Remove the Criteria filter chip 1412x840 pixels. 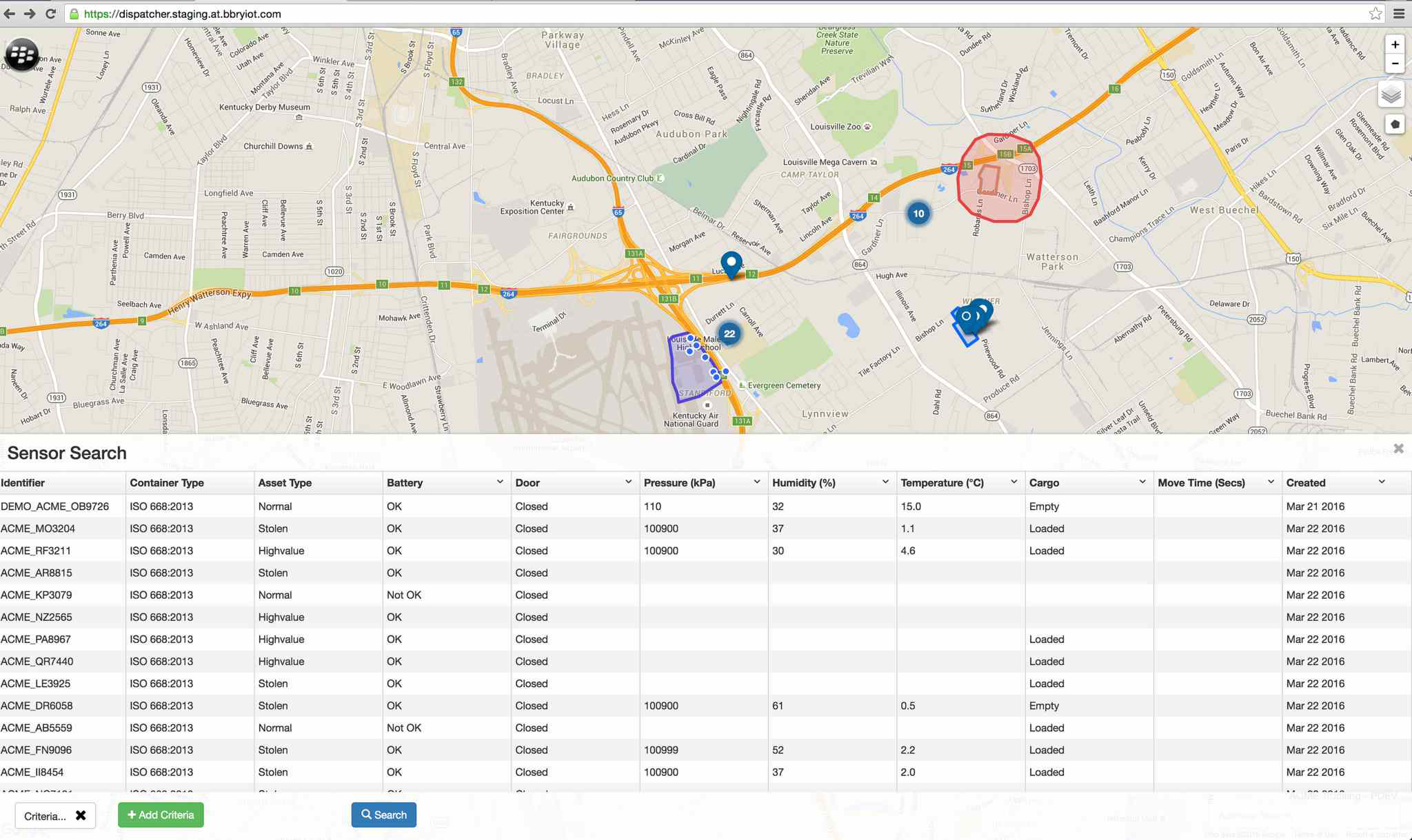[81, 815]
